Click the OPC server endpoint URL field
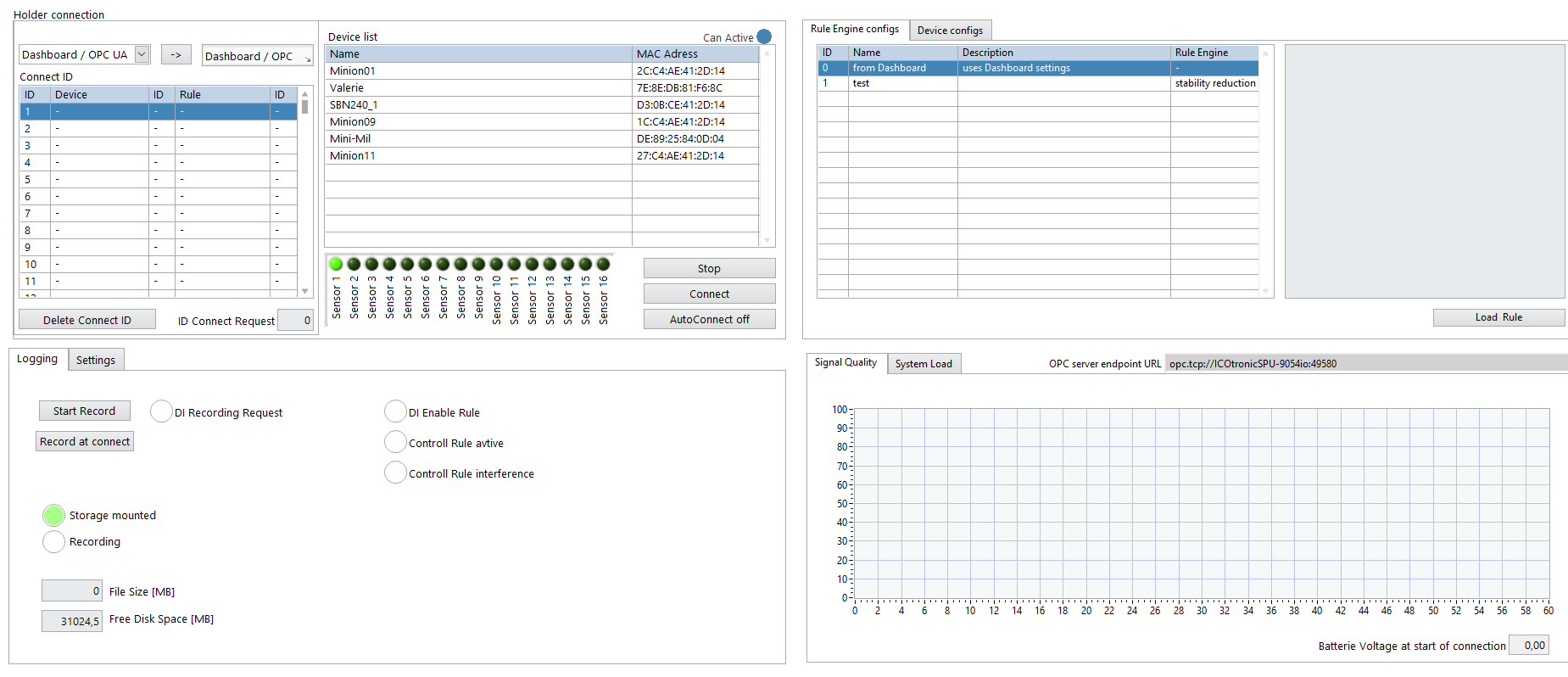 (1366, 363)
